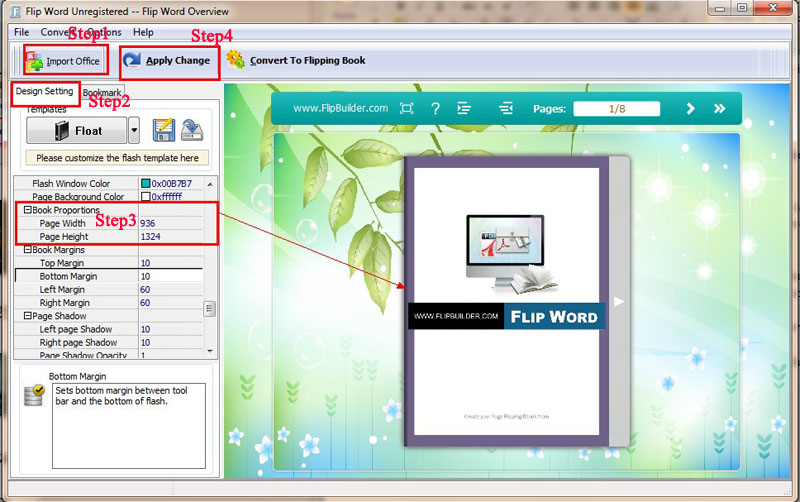800x502 pixels.
Task: Click the load template settings icon
Action: tap(192, 130)
